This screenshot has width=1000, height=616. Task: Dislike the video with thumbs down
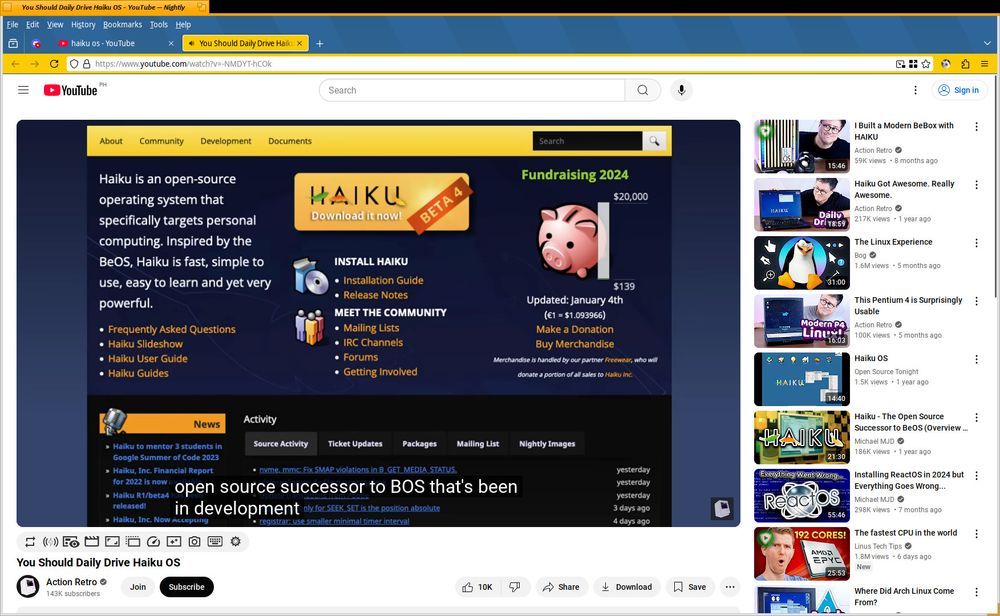pos(515,587)
